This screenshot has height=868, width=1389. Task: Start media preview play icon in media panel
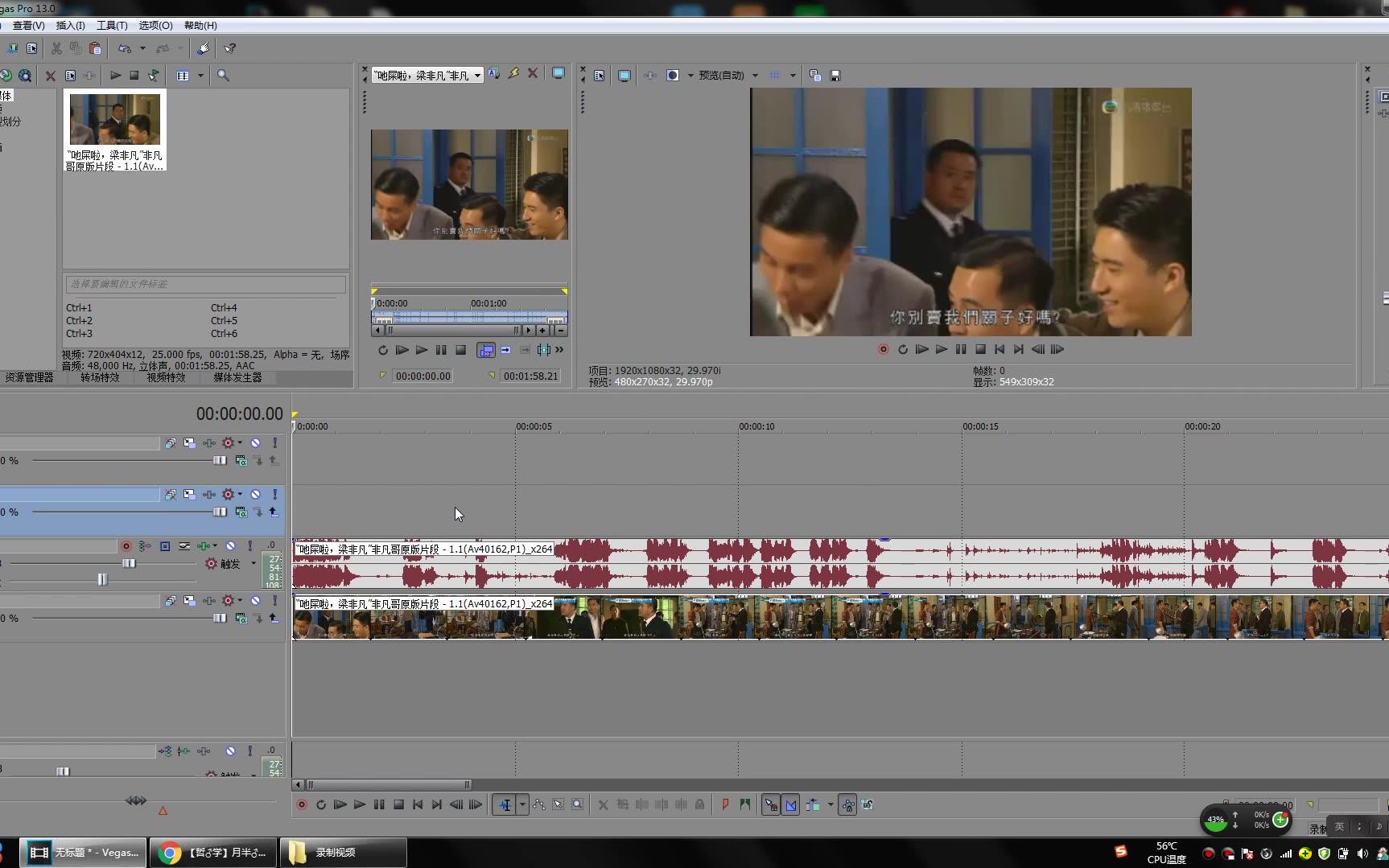pyautogui.click(x=115, y=76)
